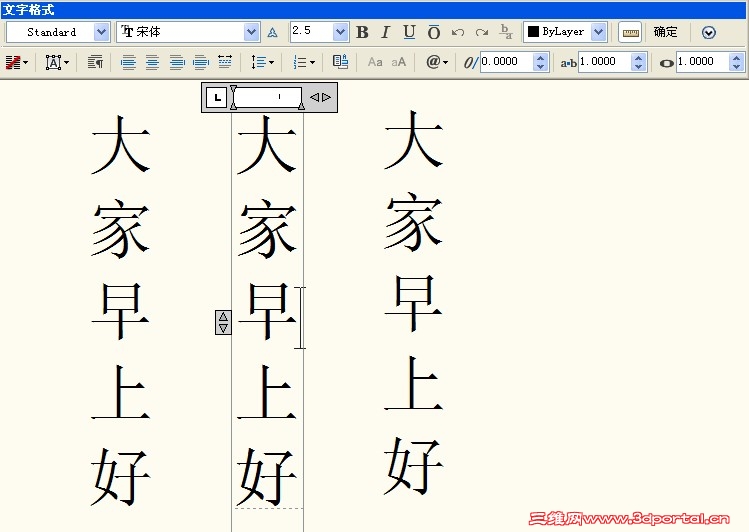Decrease oblique angle with down arrow

pyautogui.click(x=541, y=67)
